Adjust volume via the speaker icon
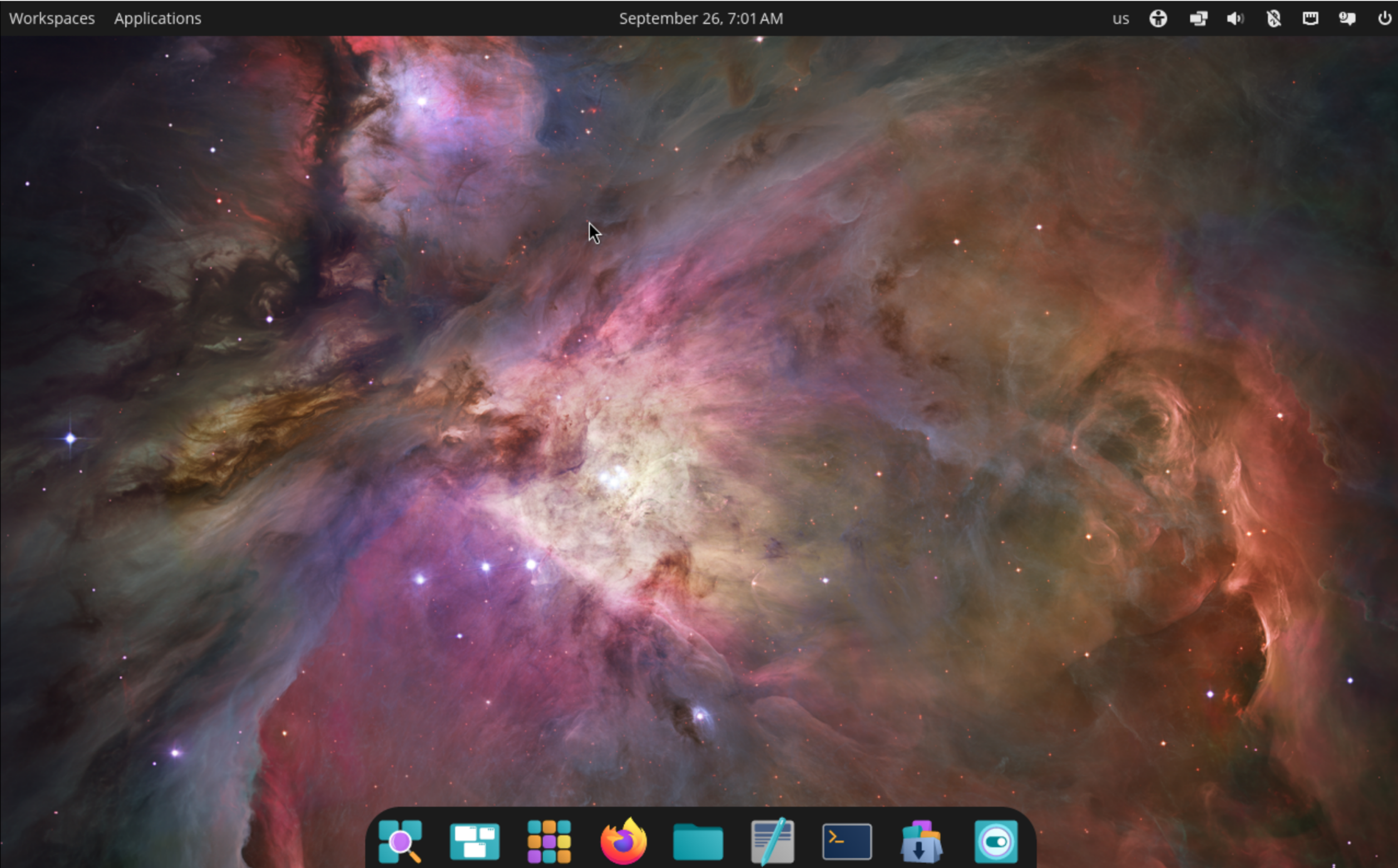Screen dimensions: 1398x868 1235,18
